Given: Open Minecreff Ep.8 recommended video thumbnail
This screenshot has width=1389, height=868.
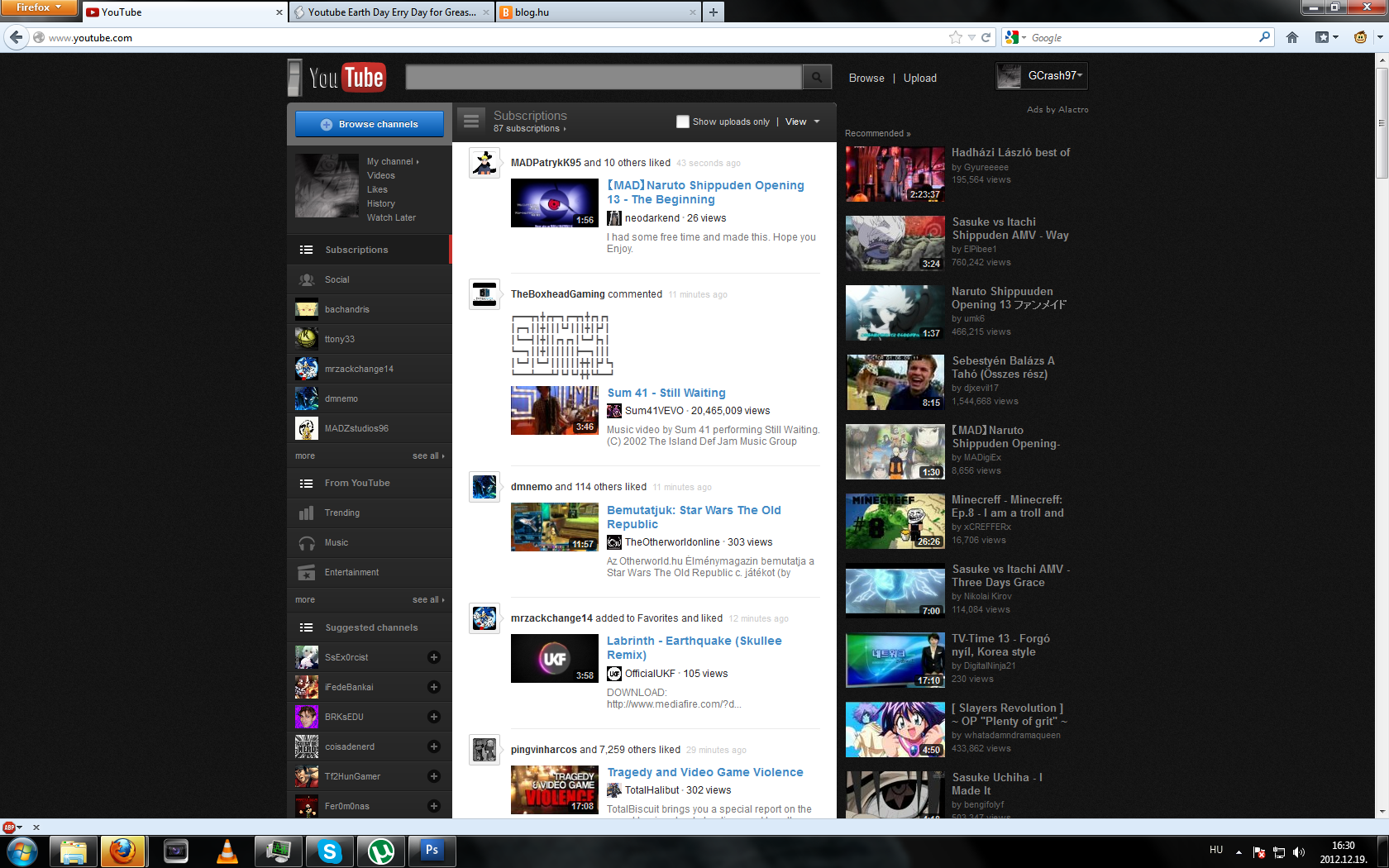Looking at the screenshot, I should click(x=895, y=522).
